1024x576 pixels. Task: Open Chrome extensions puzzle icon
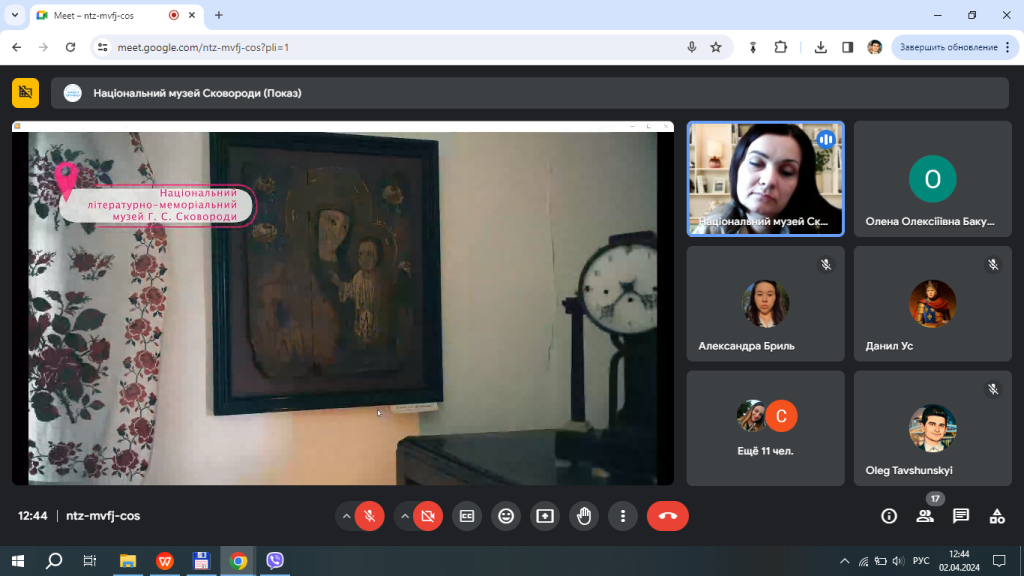point(780,47)
